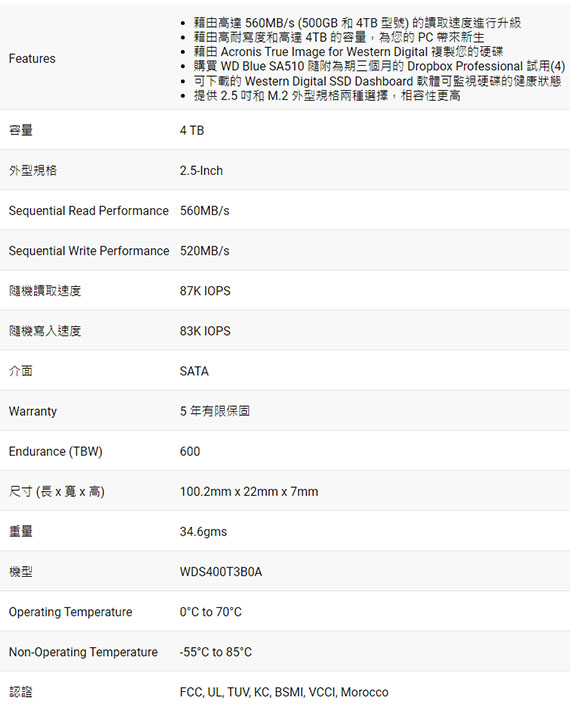The height and width of the screenshot is (704, 570).
Task: Select the 高耐寫度 and 4TB capacity bullet
Action: (x=339, y=37)
